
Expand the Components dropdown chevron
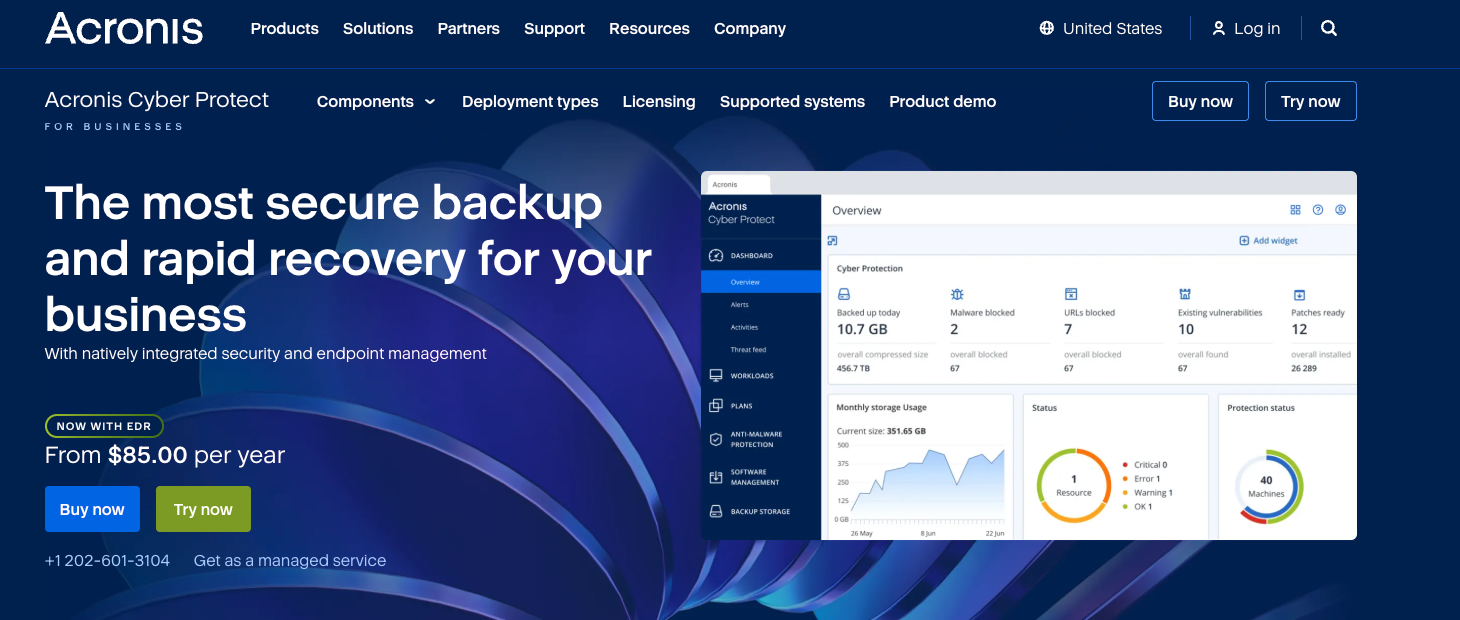point(430,102)
